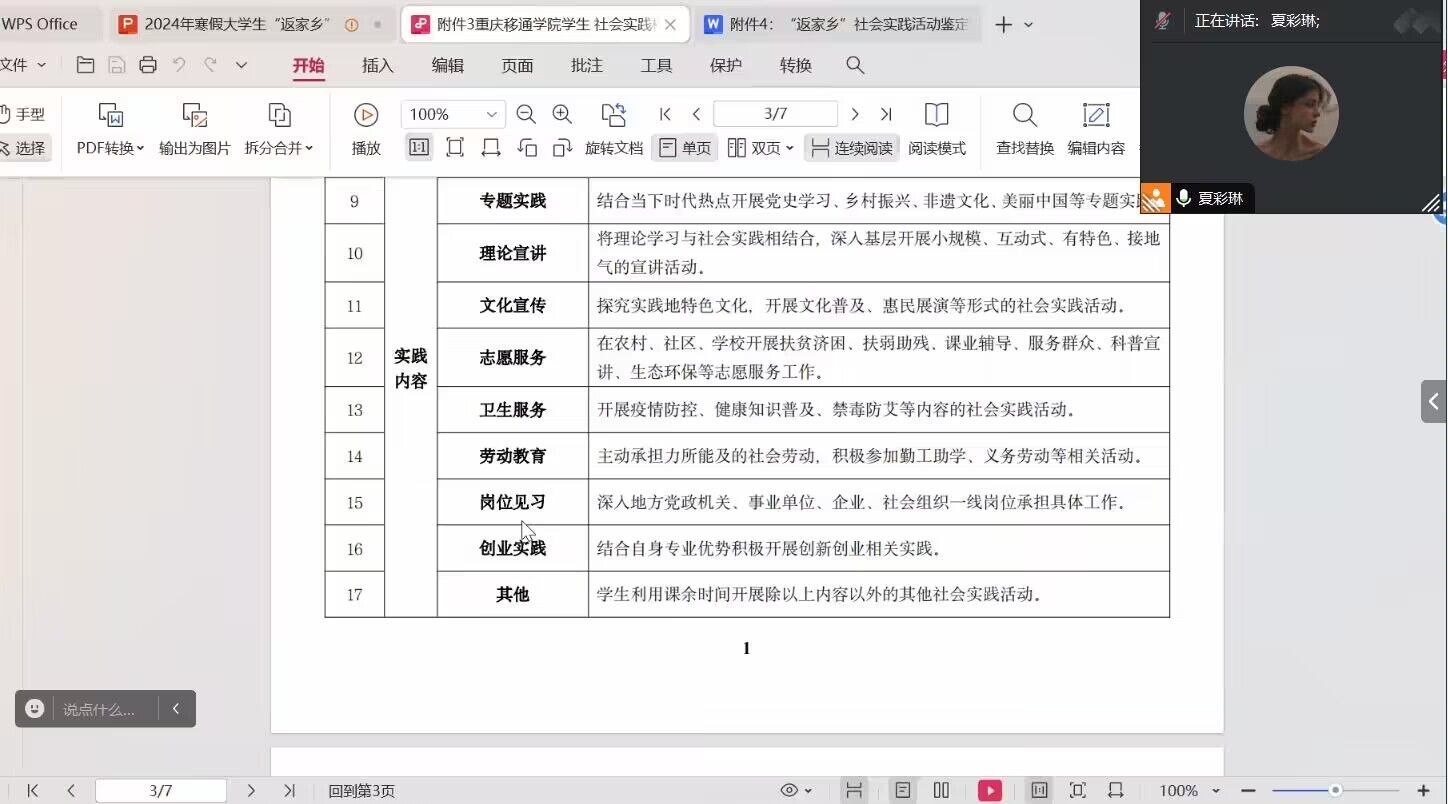The width and height of the screenshot is (1448, 804).
Task: Select the 手型 hand tool
Action: tap(22, 114)
